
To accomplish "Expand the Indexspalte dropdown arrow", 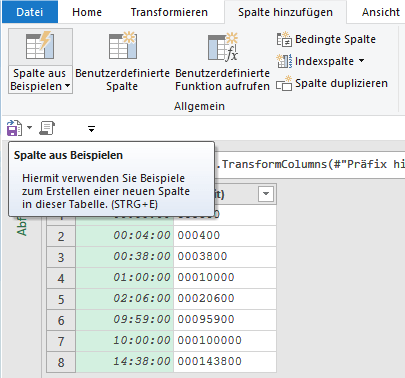I will point(362,61).
